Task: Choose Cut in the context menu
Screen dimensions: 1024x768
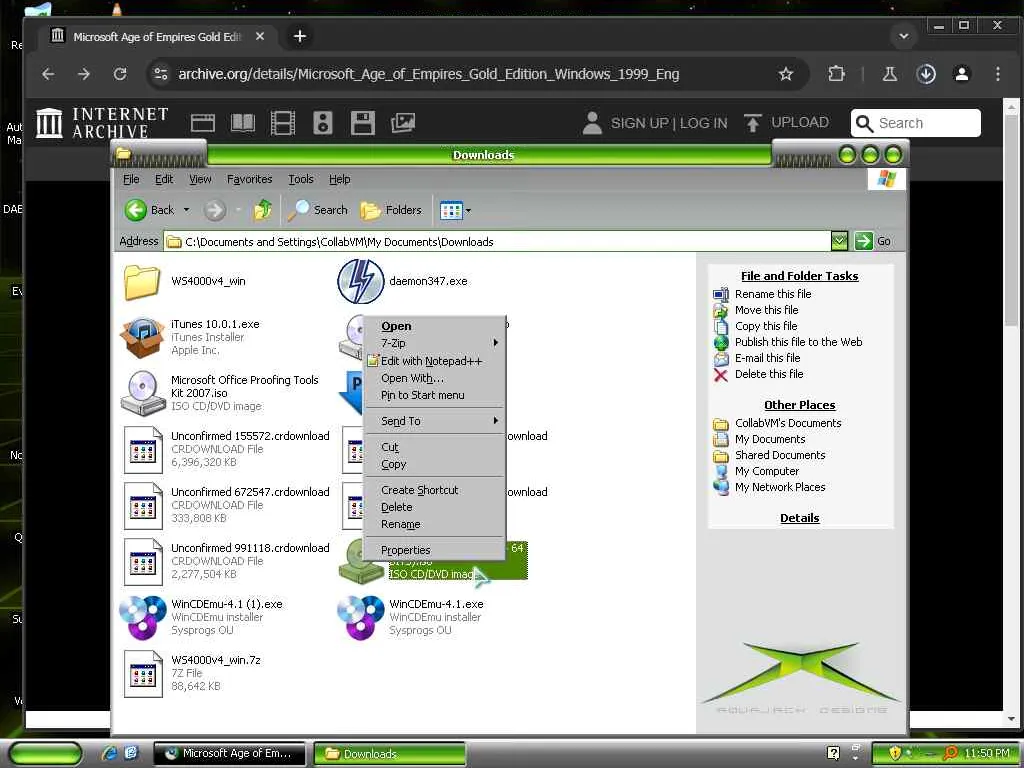Action: coord(435,447)
